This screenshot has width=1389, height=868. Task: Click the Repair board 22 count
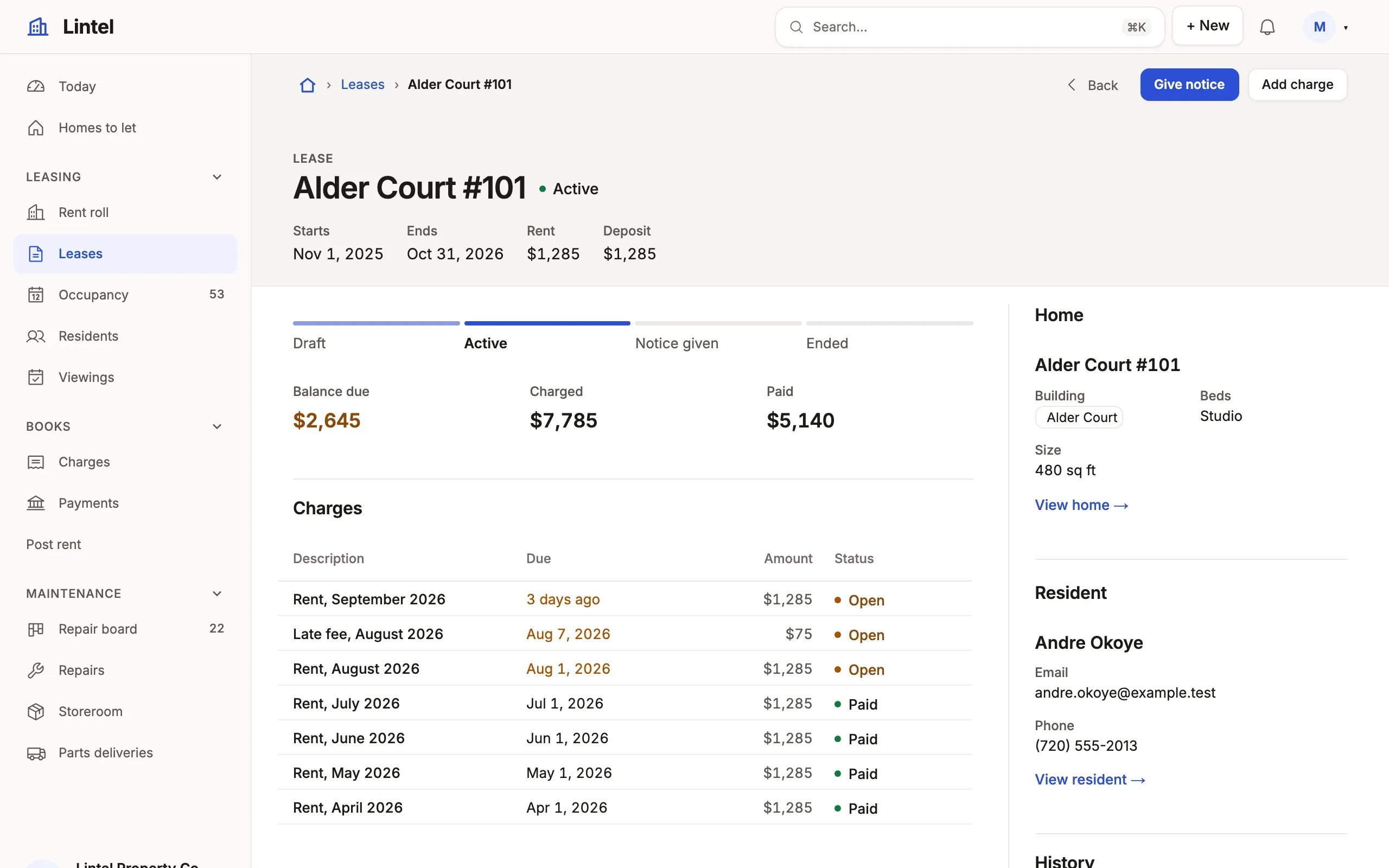(217, 629)
